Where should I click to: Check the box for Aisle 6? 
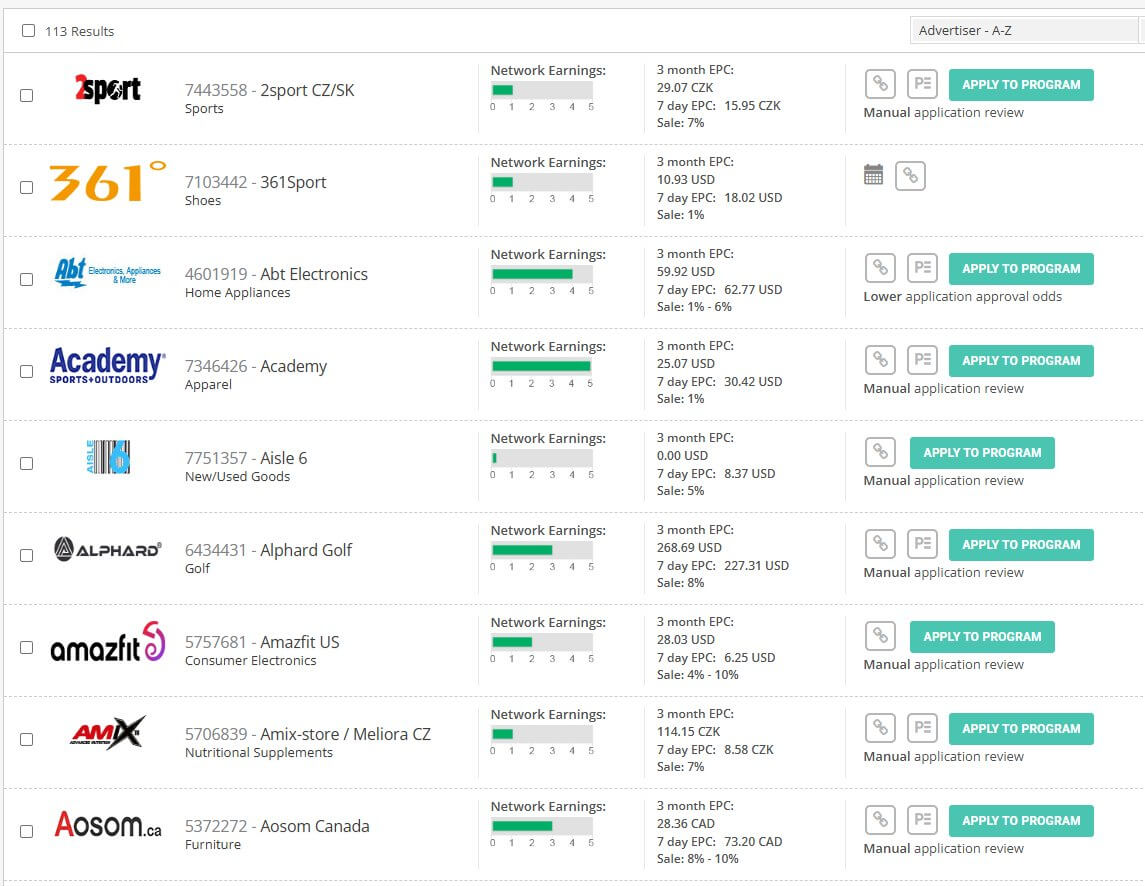pyautogui.click(x=26, y=464)
